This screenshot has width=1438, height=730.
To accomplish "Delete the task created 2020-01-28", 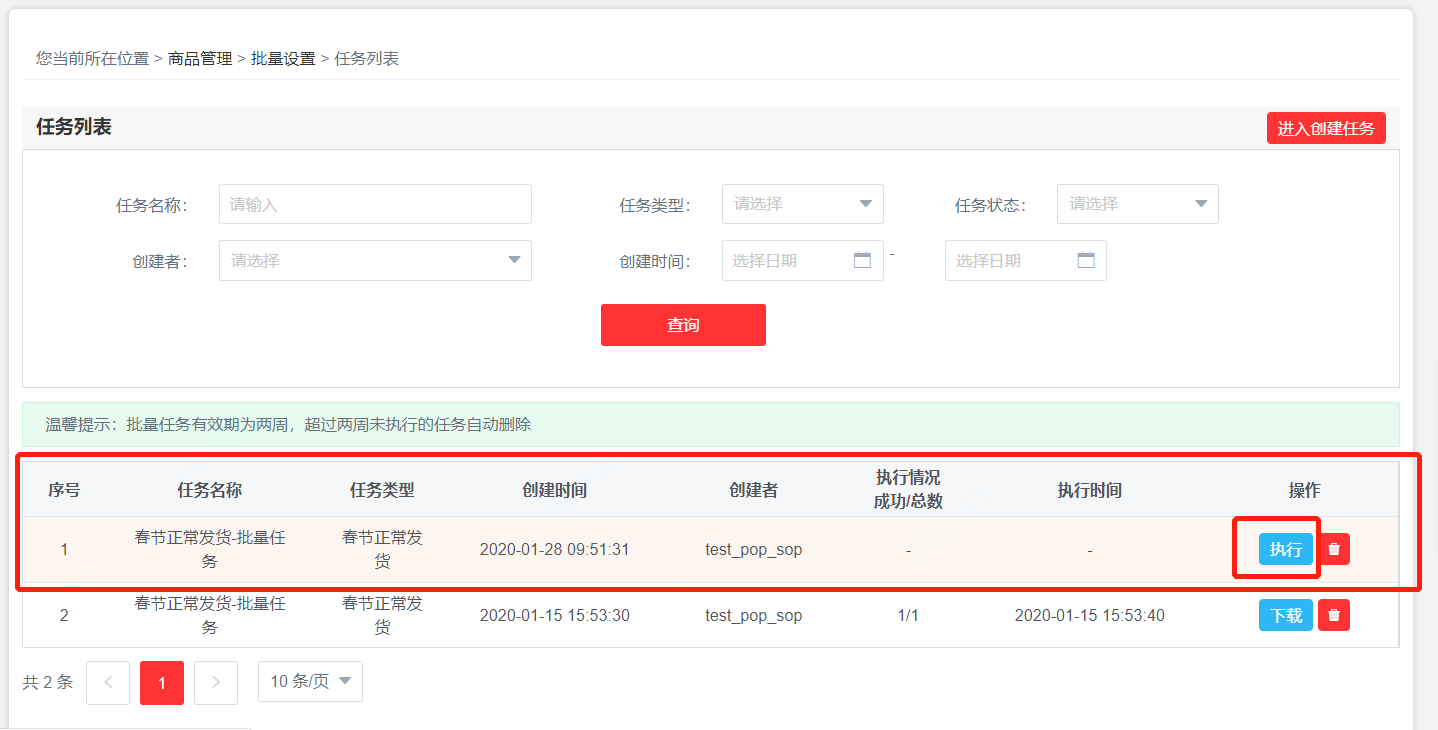I will pos(1334,549).
